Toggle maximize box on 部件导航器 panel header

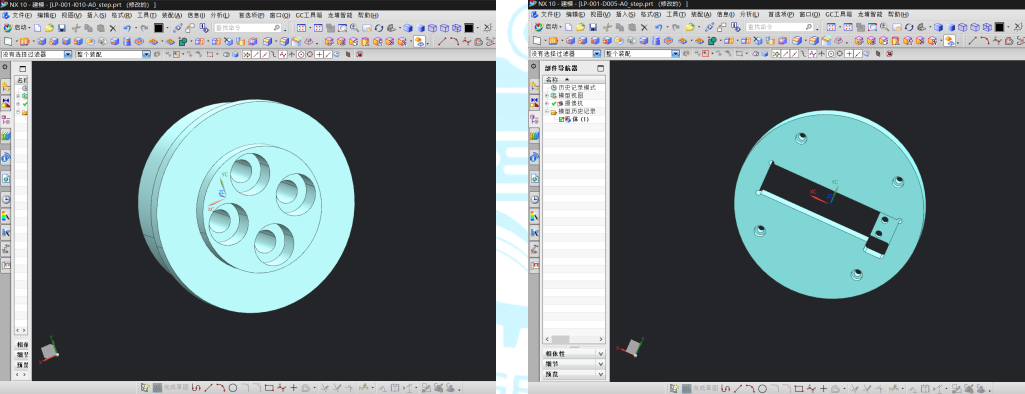tap(600, 69)
